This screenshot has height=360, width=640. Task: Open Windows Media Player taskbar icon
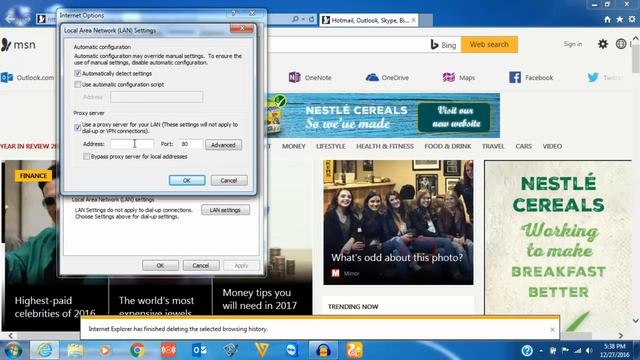105,350
